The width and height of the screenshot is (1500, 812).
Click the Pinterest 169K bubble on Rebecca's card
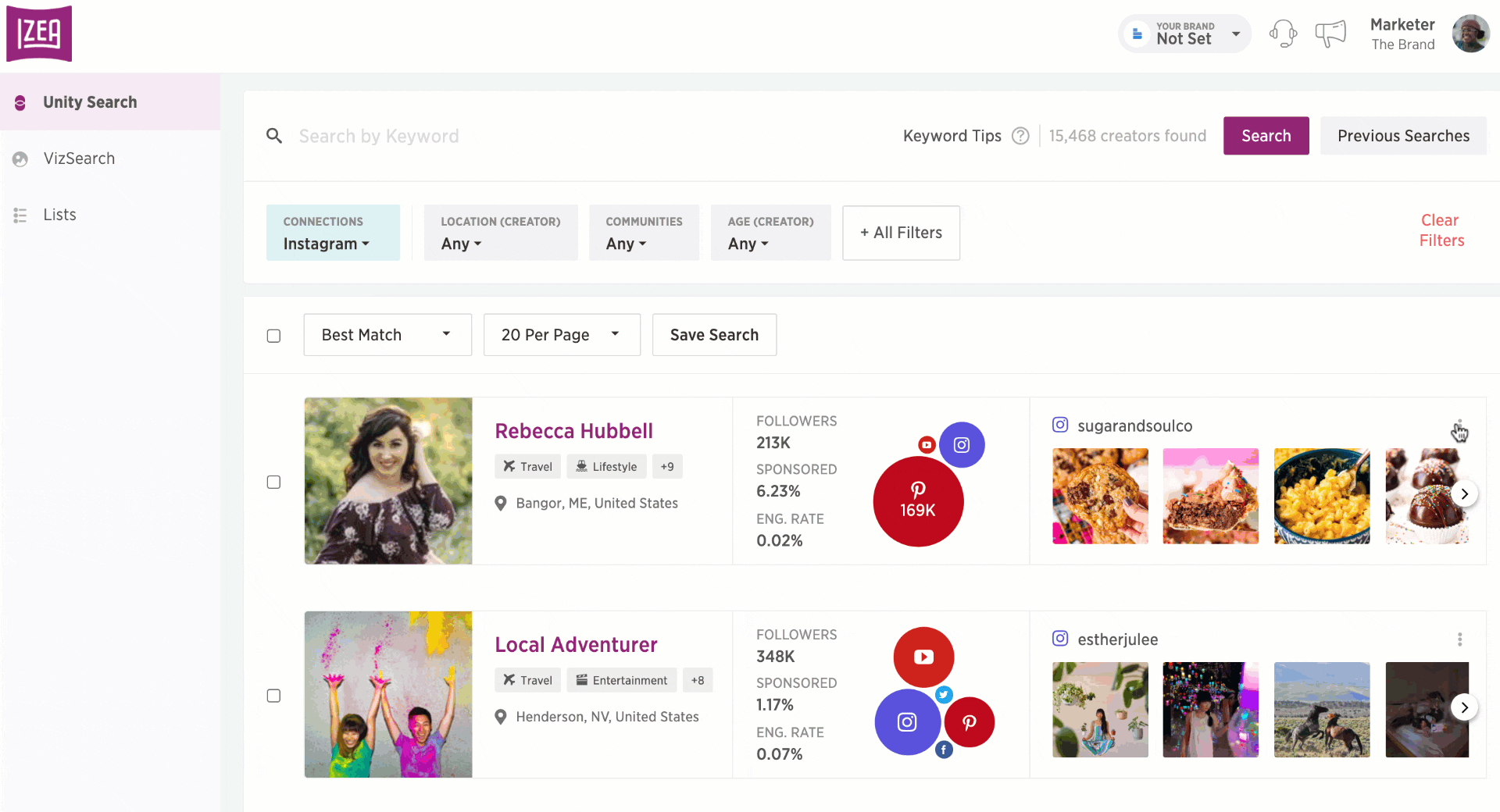(918, 501)
